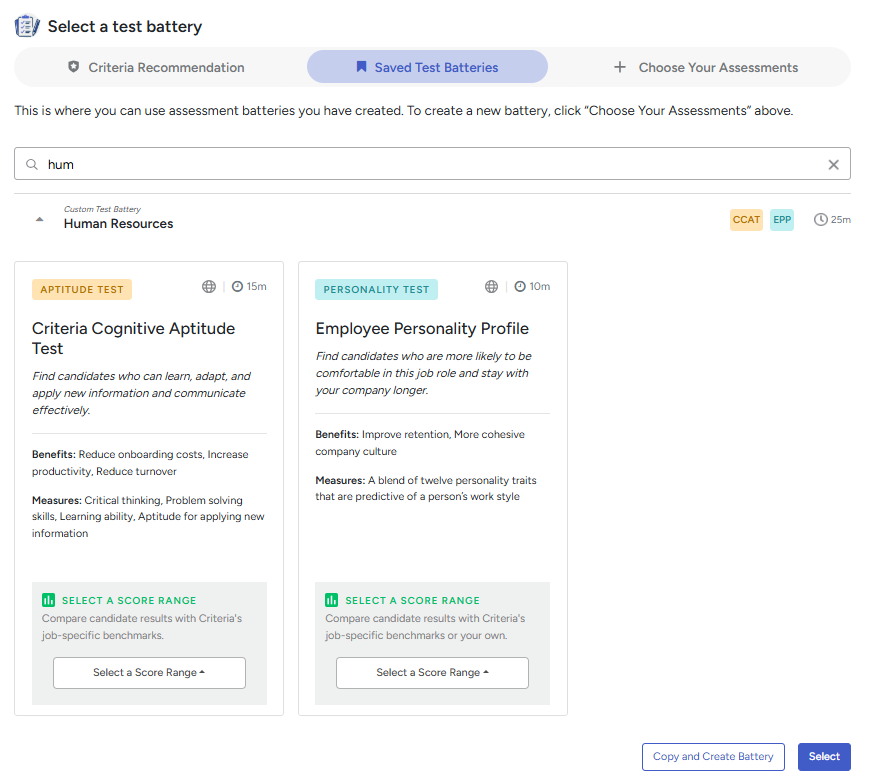Image resolution: width=869 pixels, height=776 pixels.
Task: Open the Choose Your Assessments tab
Action: pos(706,67)
